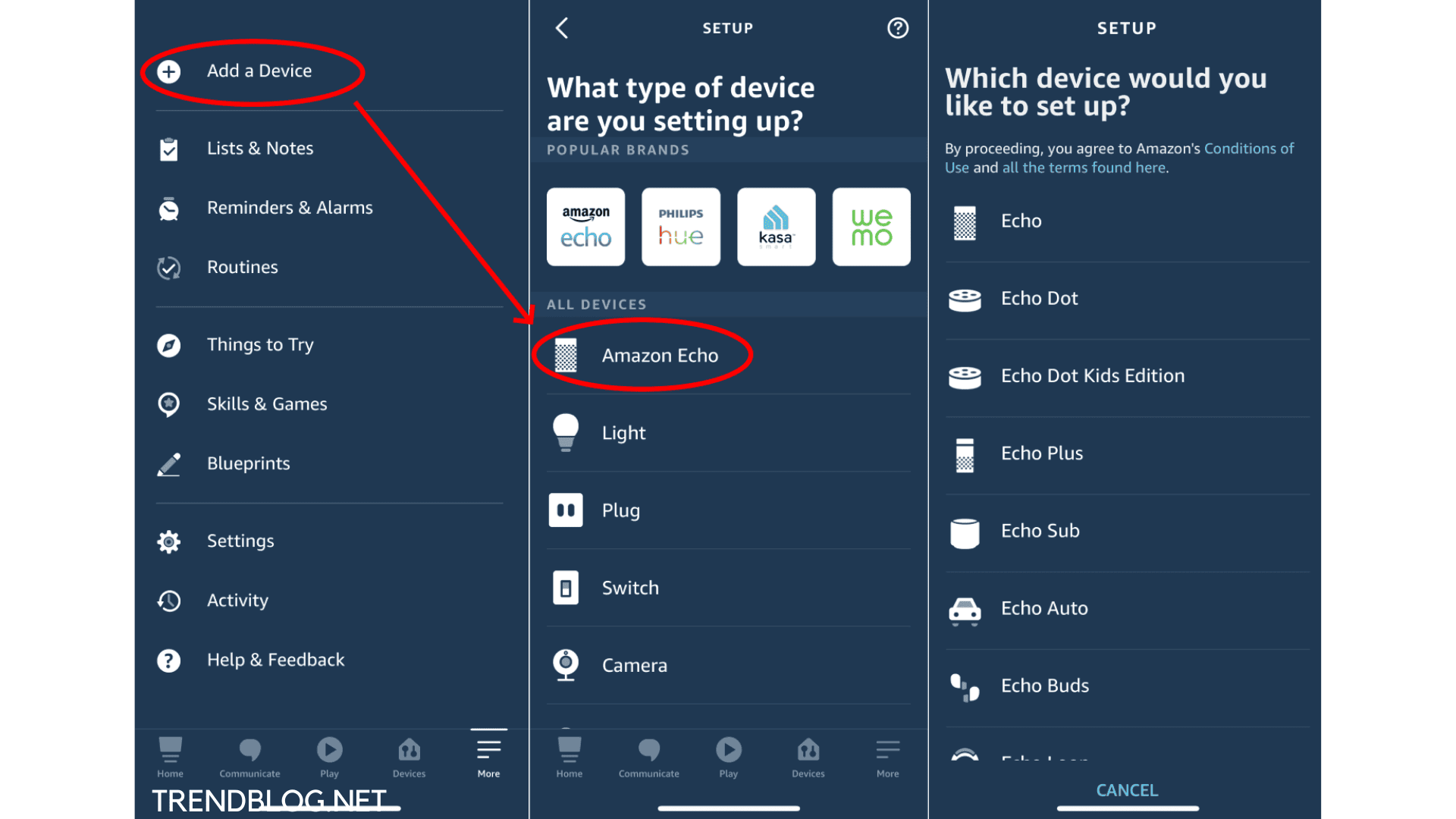
Task: Pick Echo Plus to set up
Action: (1128, 453)
